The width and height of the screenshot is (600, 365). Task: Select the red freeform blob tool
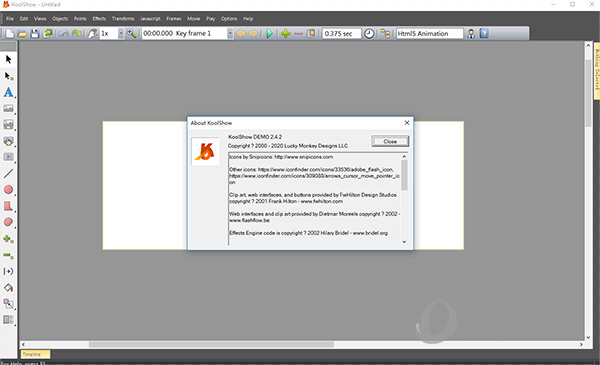click(8, 222)
